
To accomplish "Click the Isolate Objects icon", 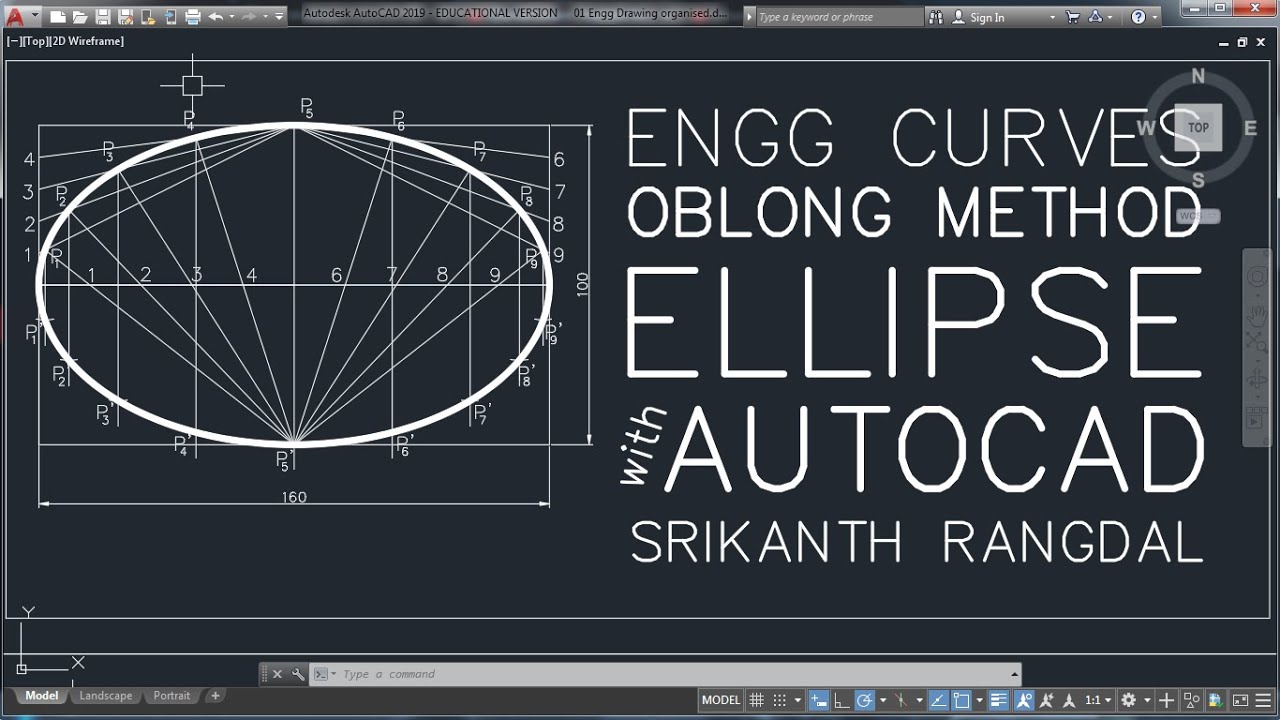I will click(x=1191, y=700).
